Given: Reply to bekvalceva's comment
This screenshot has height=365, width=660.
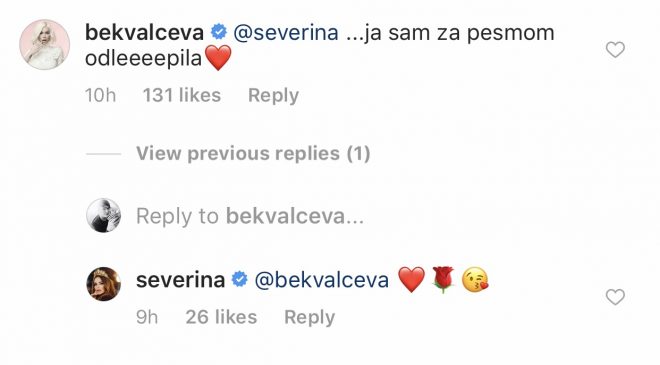Looking at the screenshot, I should click(273, 96).
